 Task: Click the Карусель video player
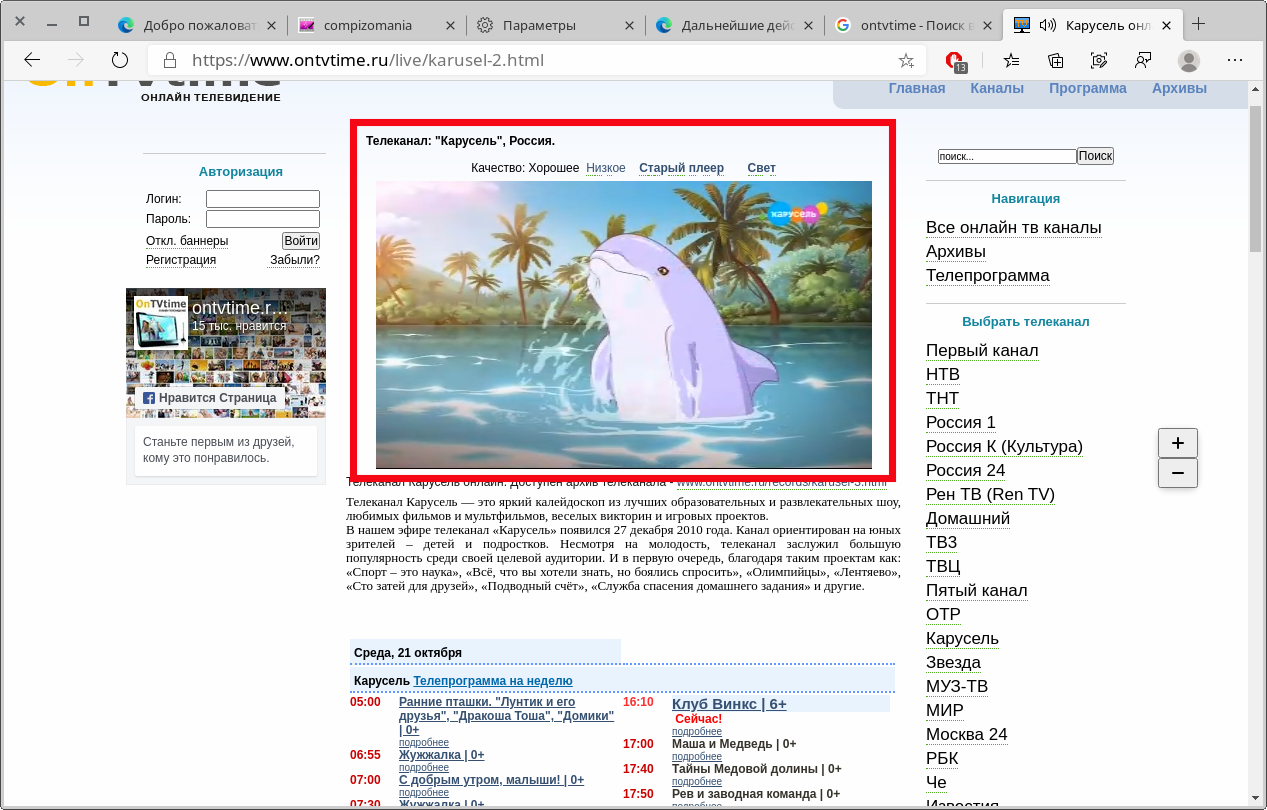[624, 324]
